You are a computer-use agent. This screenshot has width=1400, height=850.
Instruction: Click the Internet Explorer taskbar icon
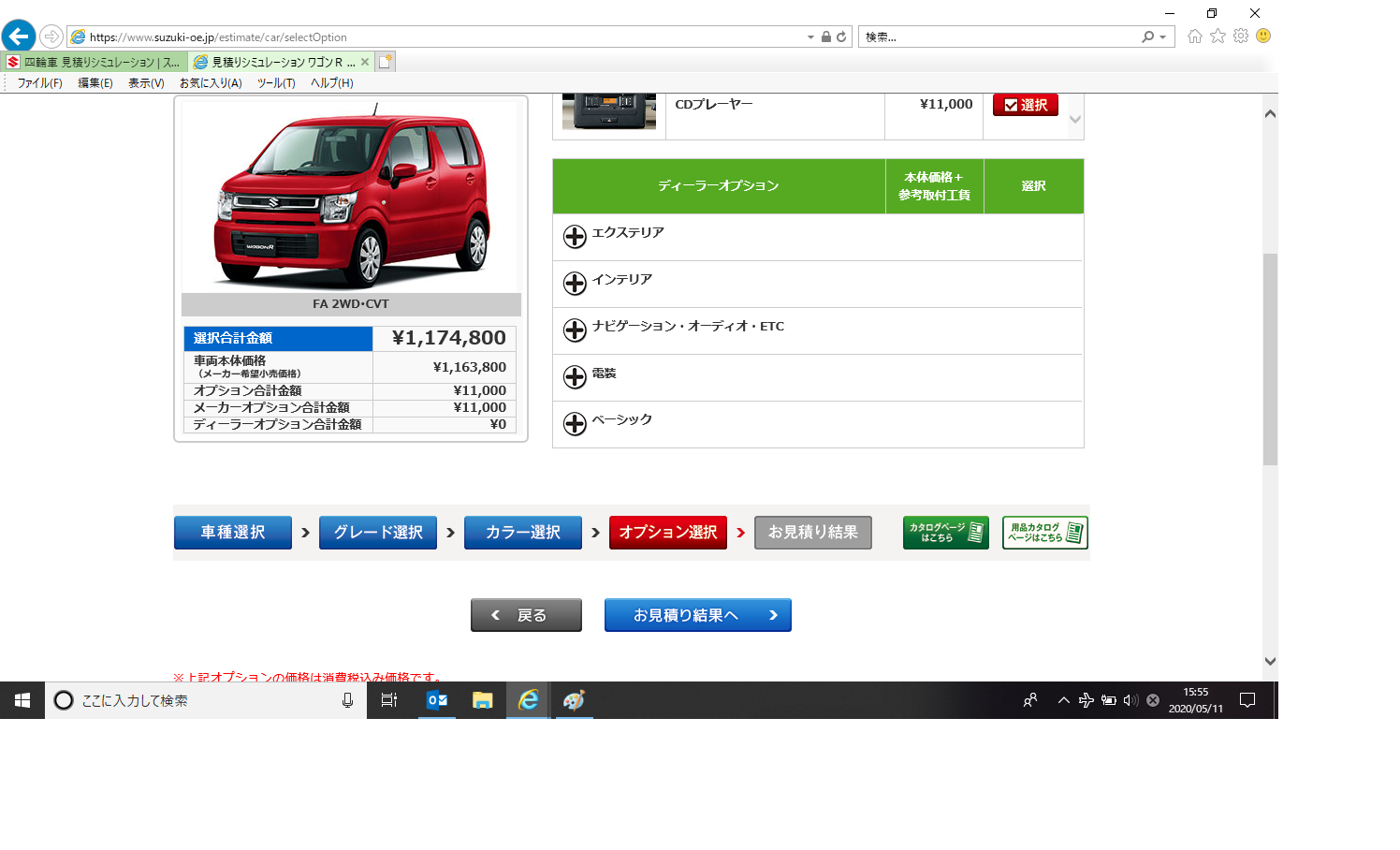[x=528, y=700]
